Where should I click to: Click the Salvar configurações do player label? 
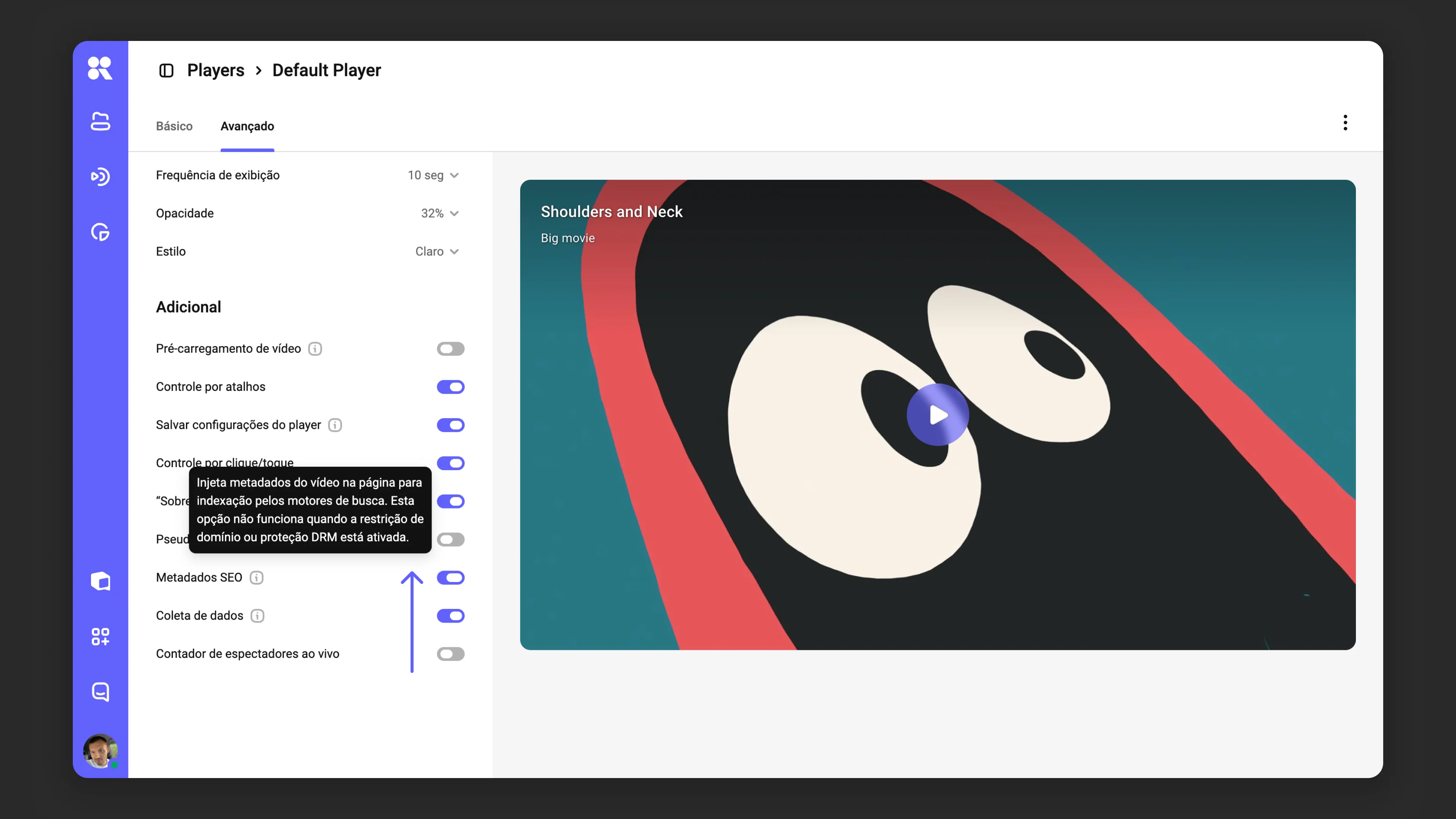[238, 425]
